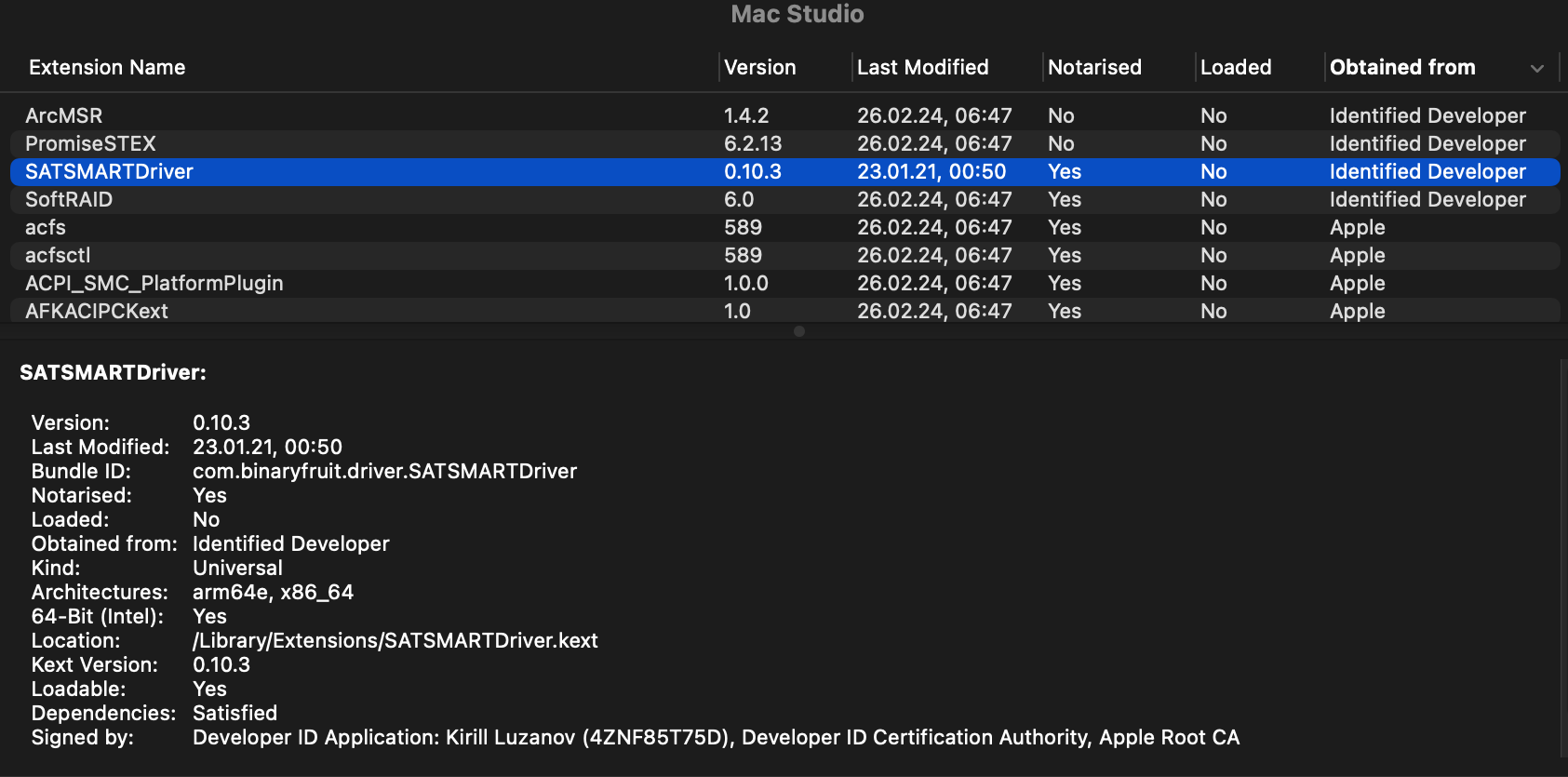The image size is (1568, 777).
Task: Click the pane splitter handle dot
Action: pos(799,331)
